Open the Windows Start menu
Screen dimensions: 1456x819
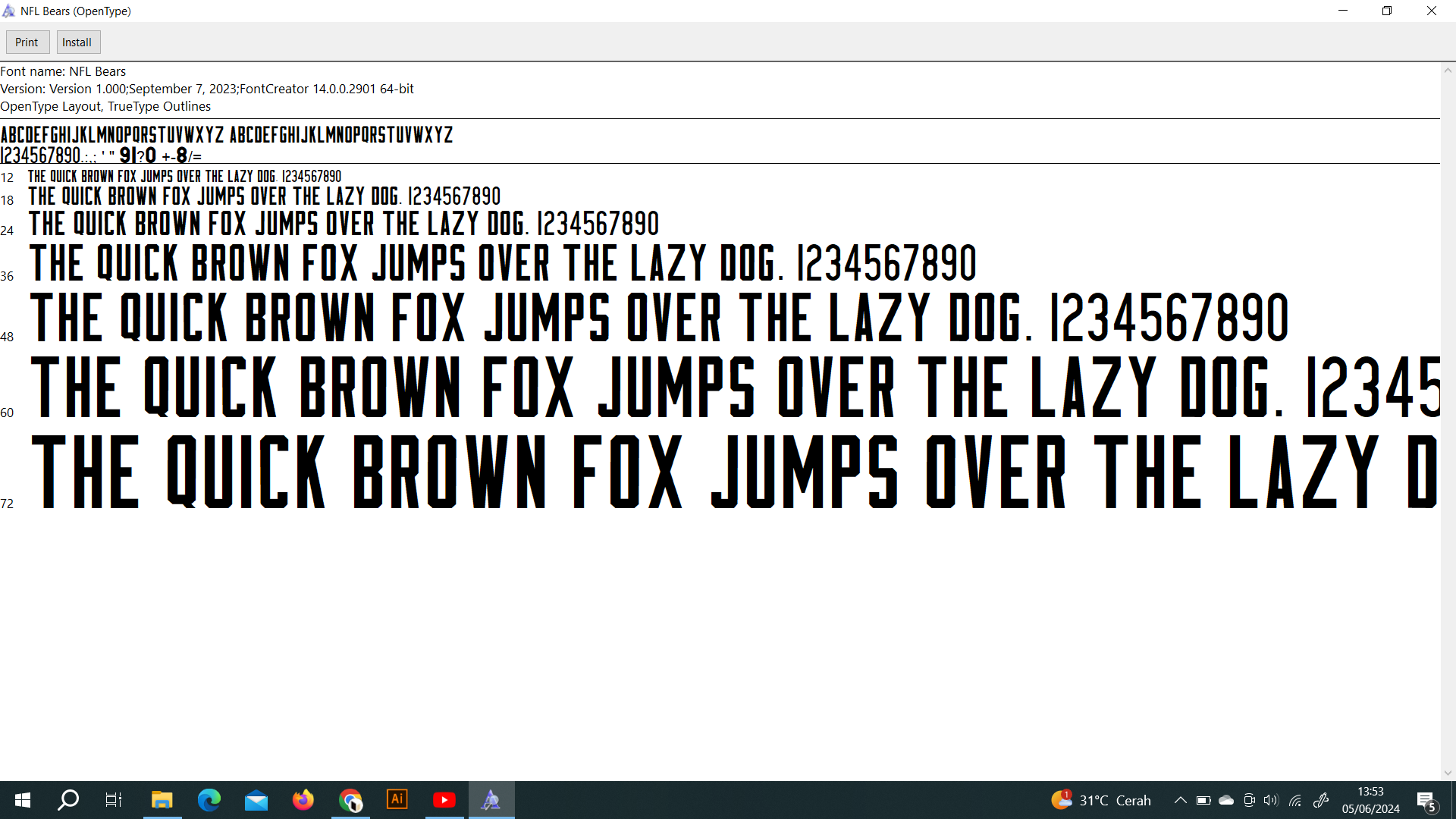pos(23,800)
